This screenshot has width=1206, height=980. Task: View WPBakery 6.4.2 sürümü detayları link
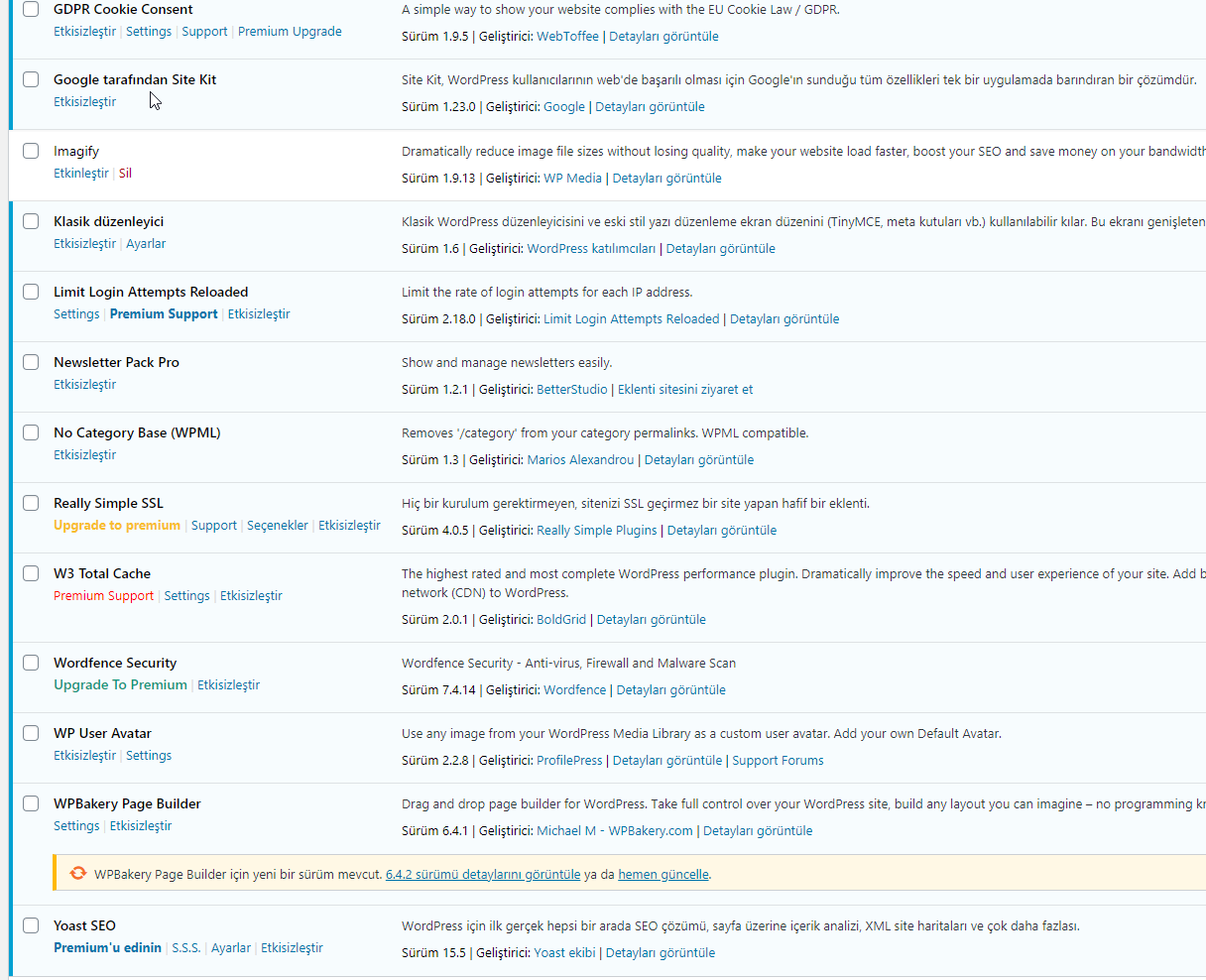point(483,874)
